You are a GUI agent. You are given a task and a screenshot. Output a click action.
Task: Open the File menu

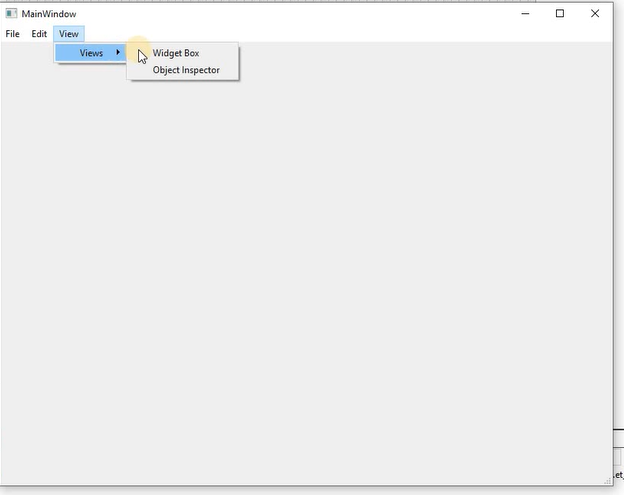pos(12,34)
